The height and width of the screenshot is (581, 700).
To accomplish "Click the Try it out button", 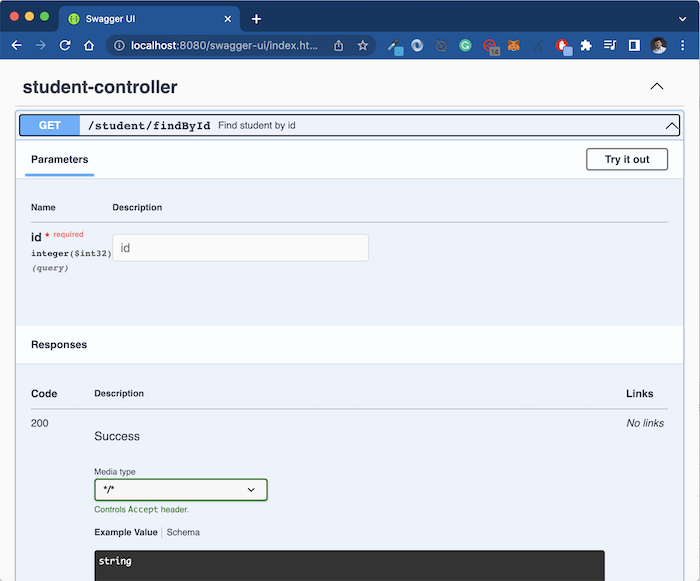I will [627, 159].
